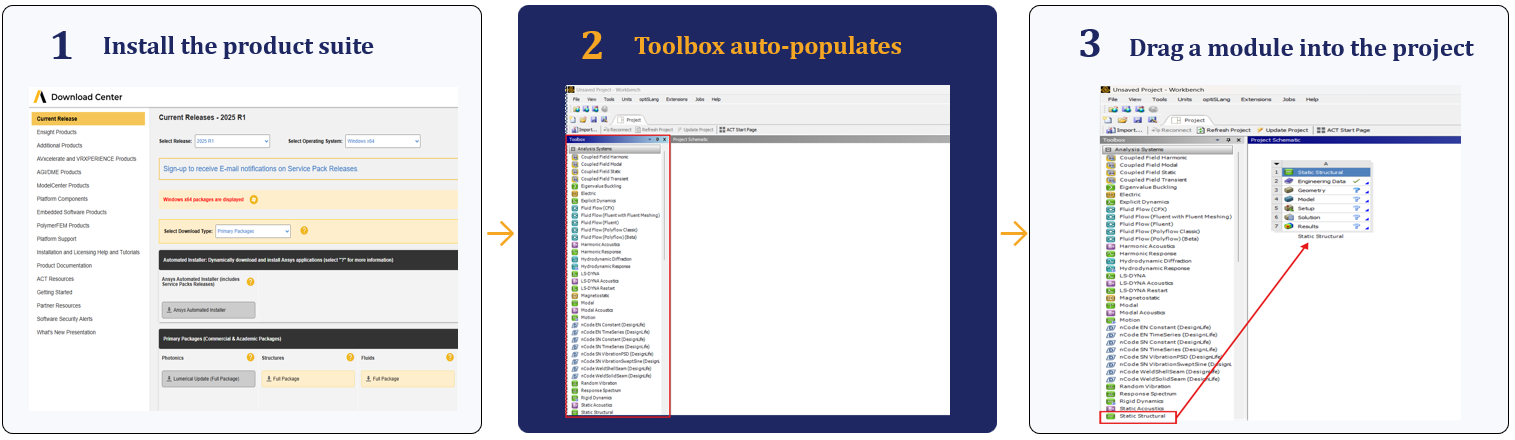Image resolution: width=1515 pixels, height=440 pixels.
Task: Click Refresh Project in step 3 Workbench toolbar
Action: pos(1224,130)
